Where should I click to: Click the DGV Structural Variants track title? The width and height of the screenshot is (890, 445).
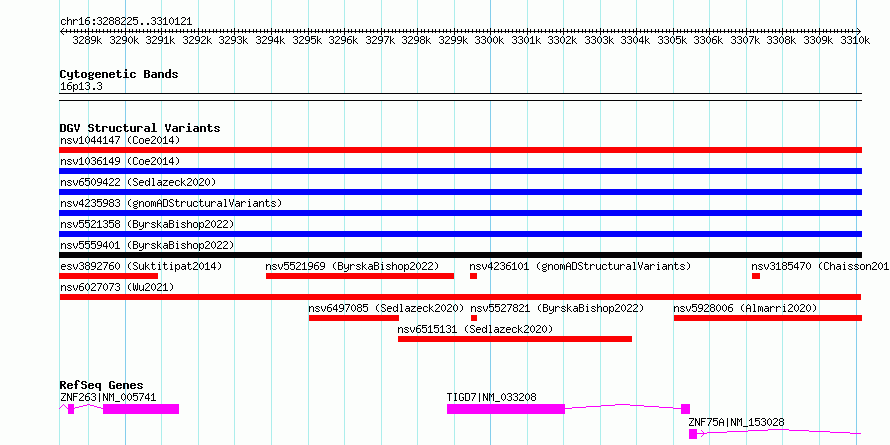point(140,128)
